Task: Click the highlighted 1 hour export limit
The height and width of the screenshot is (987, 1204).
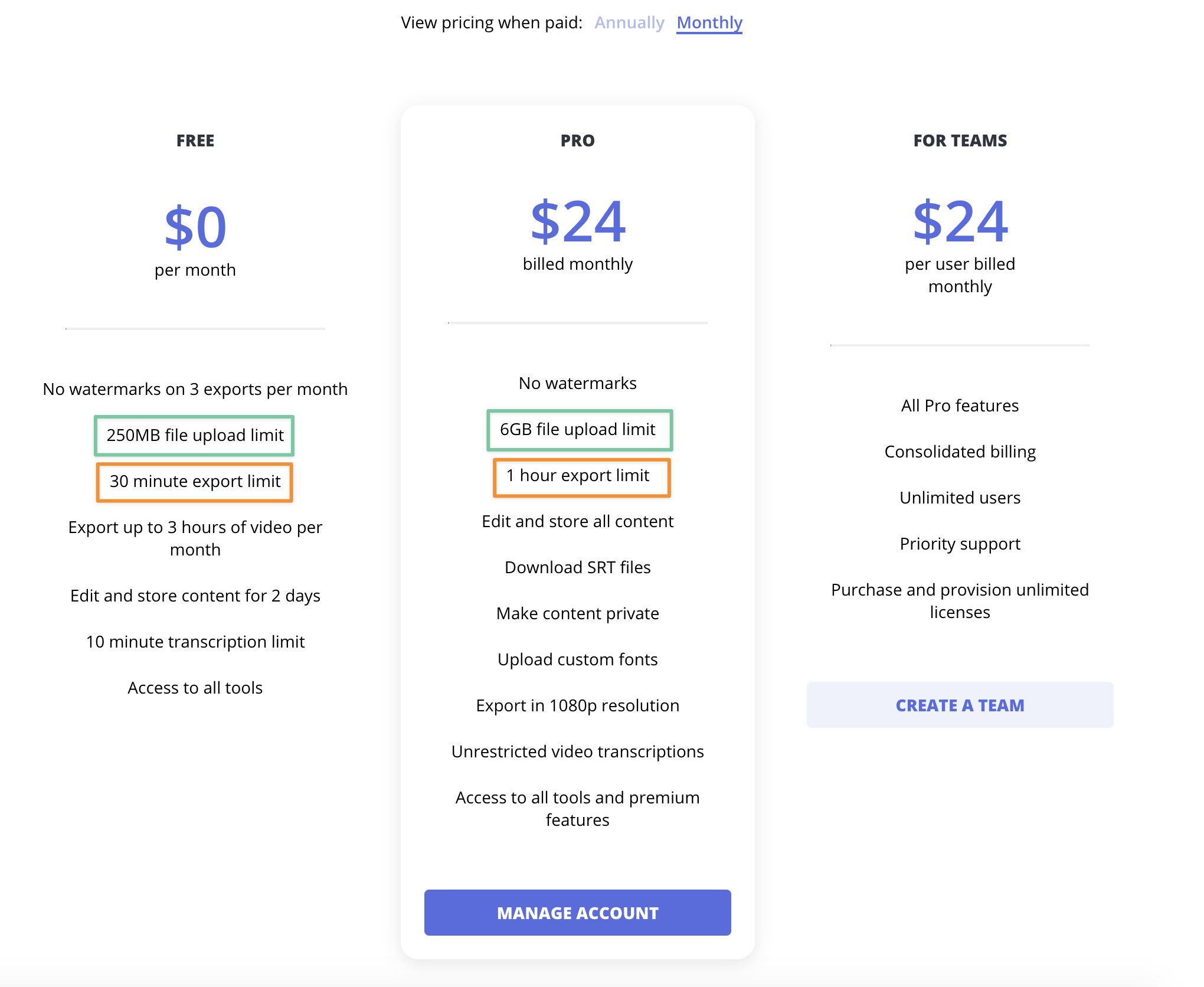Action: [x=578, y=476]
